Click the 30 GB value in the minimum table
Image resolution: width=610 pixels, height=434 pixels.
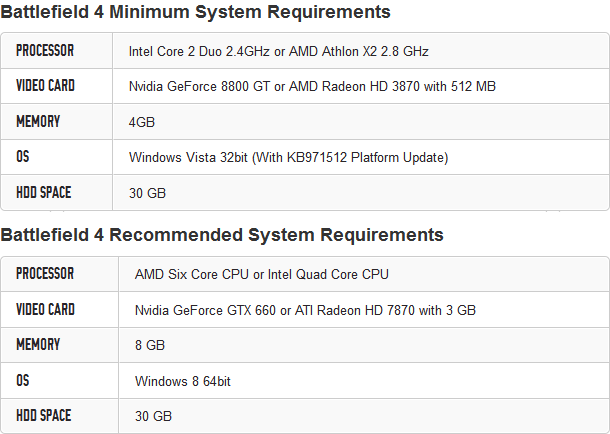click(x=147, y=193)
